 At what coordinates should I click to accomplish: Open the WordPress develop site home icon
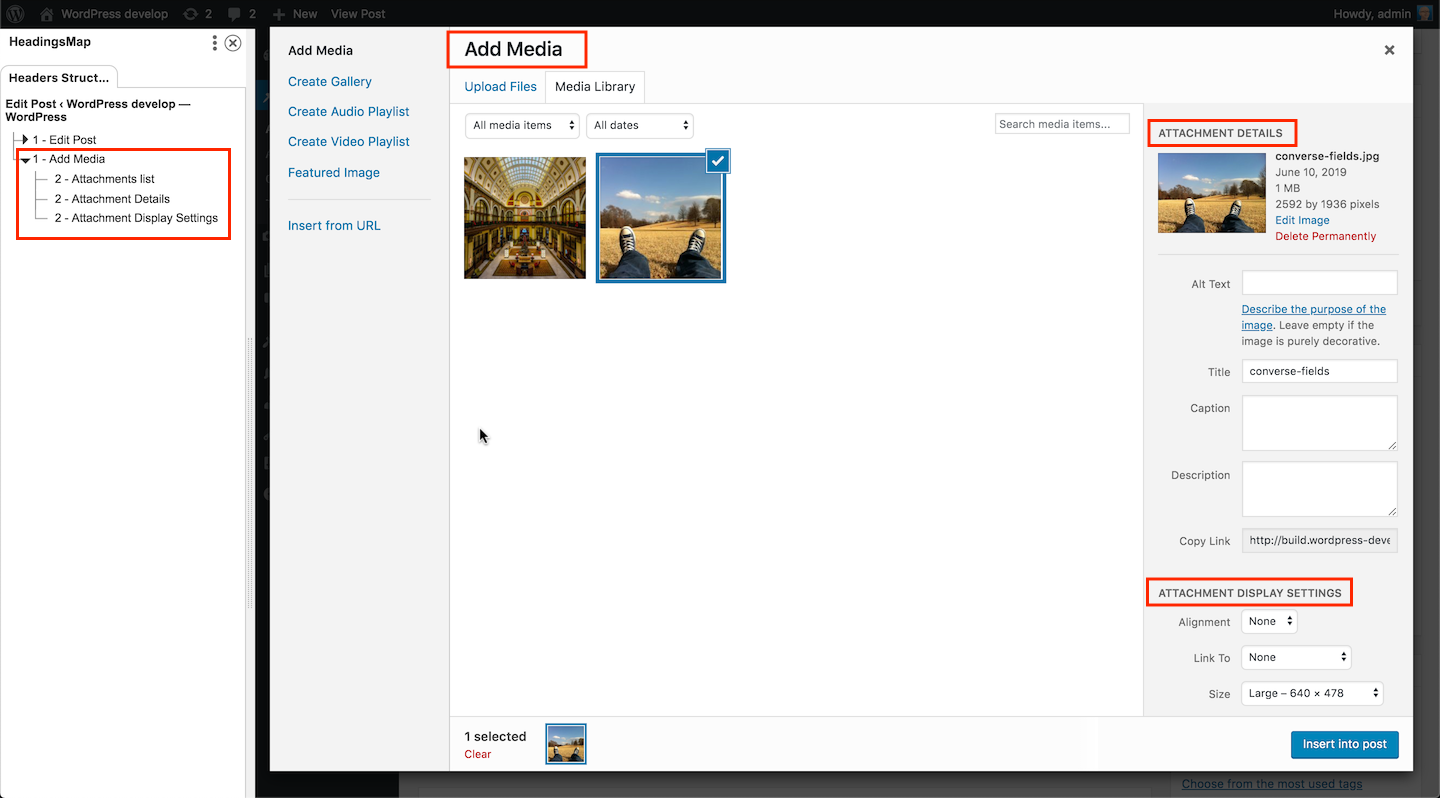tap(46, 14)
